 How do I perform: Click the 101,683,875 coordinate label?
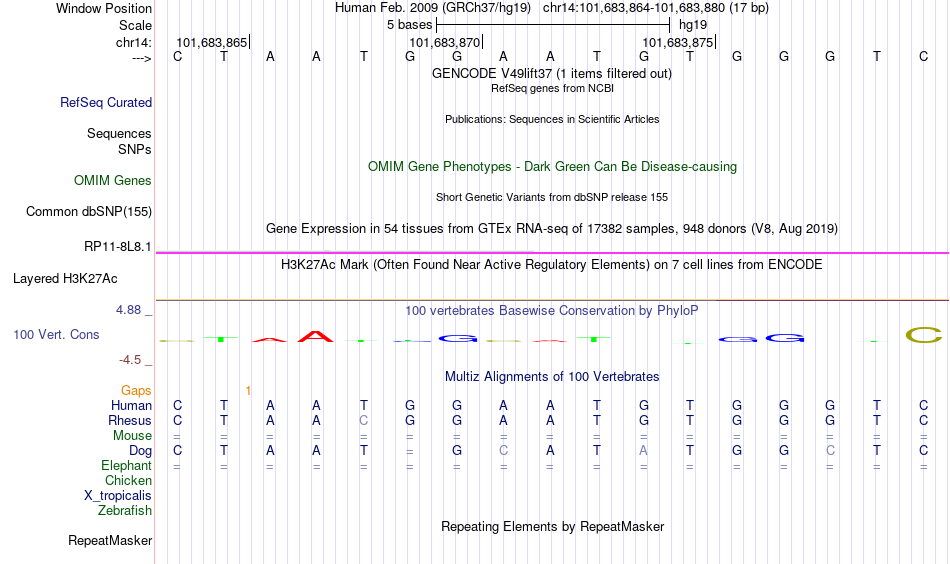(677, 42)
